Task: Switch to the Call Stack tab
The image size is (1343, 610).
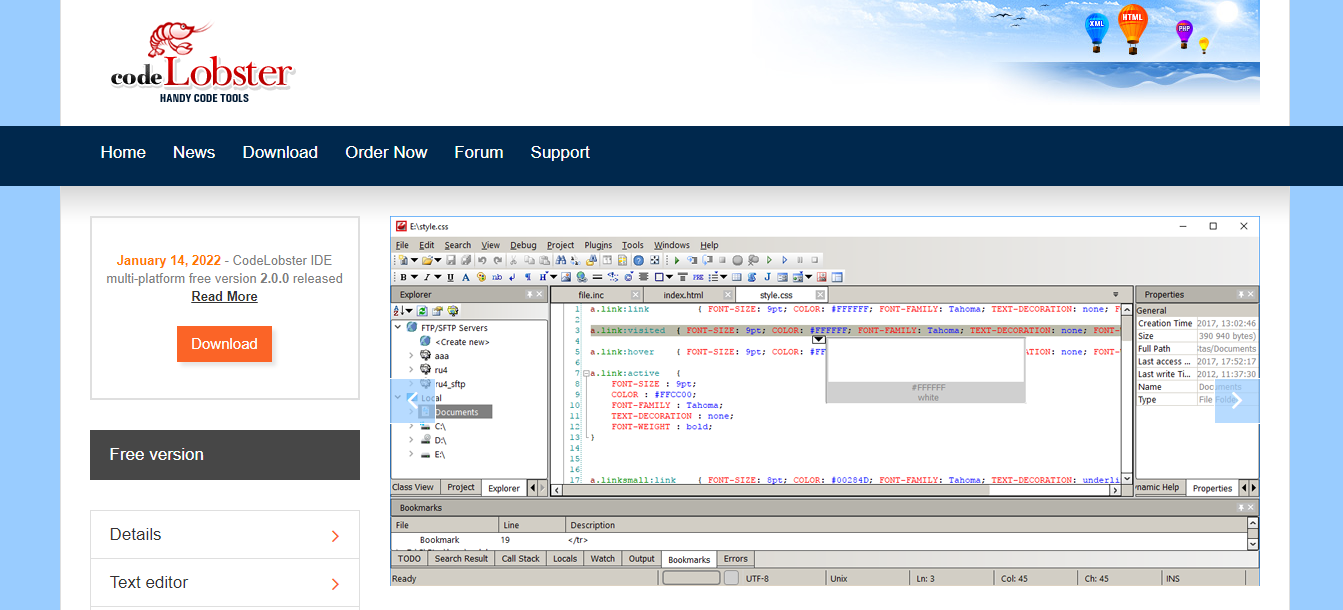Action: [520, 559]
